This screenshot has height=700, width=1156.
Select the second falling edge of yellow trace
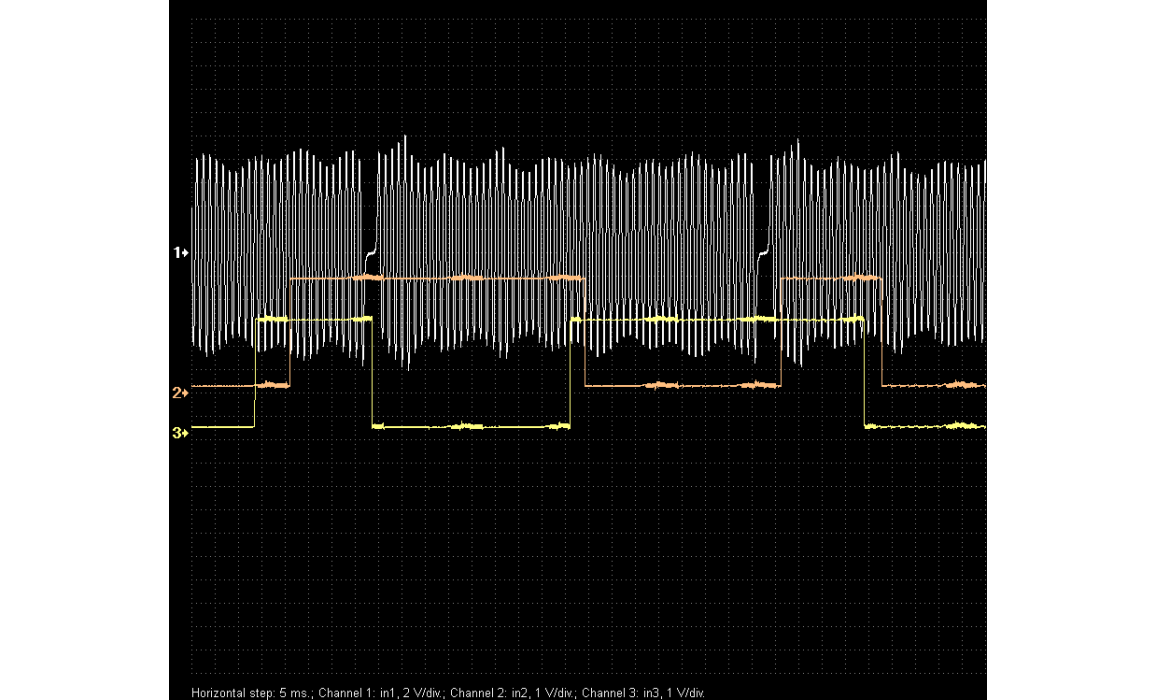[x=864, y=372]
